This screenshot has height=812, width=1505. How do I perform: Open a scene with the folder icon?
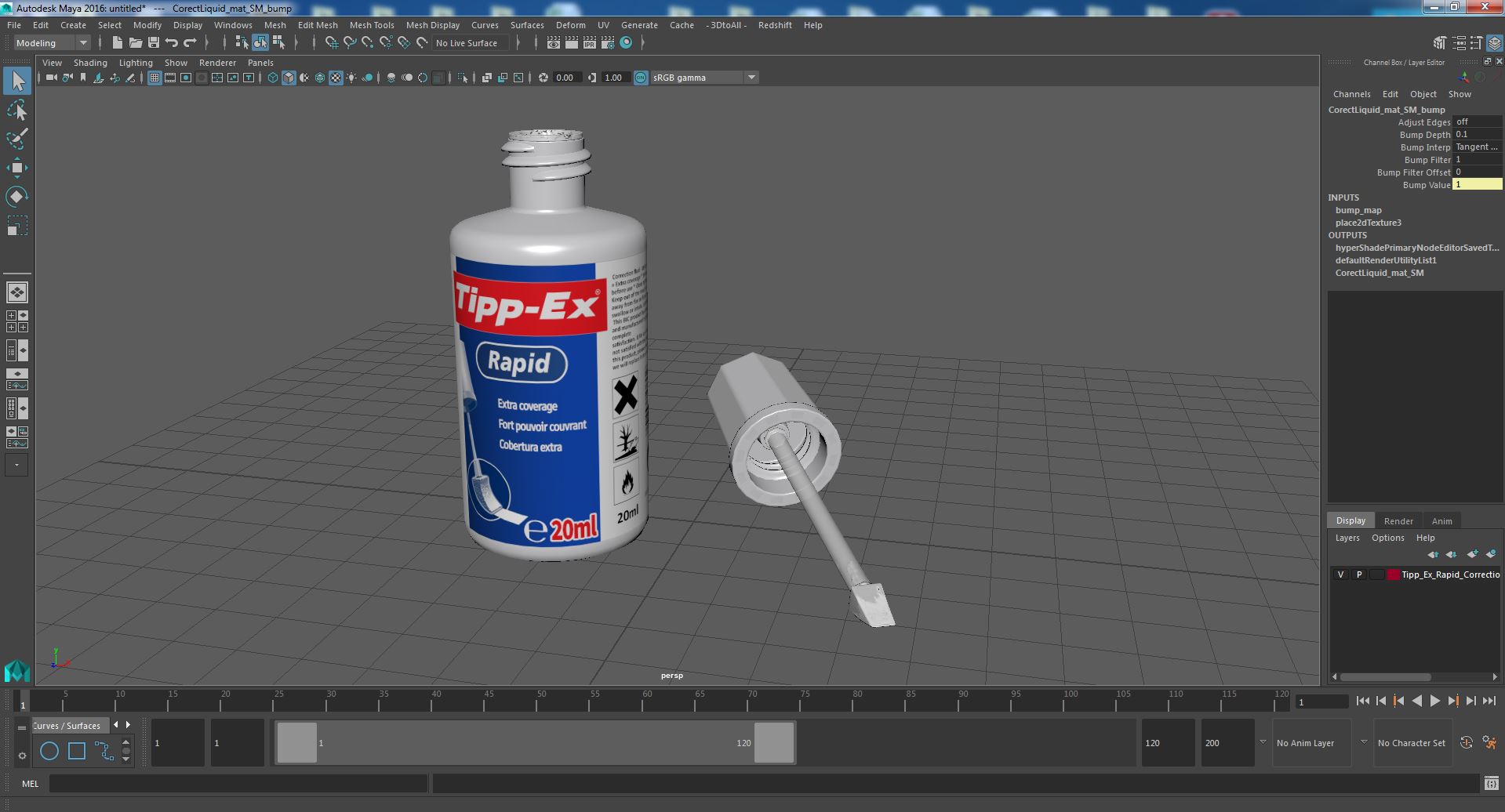[136, 43]
